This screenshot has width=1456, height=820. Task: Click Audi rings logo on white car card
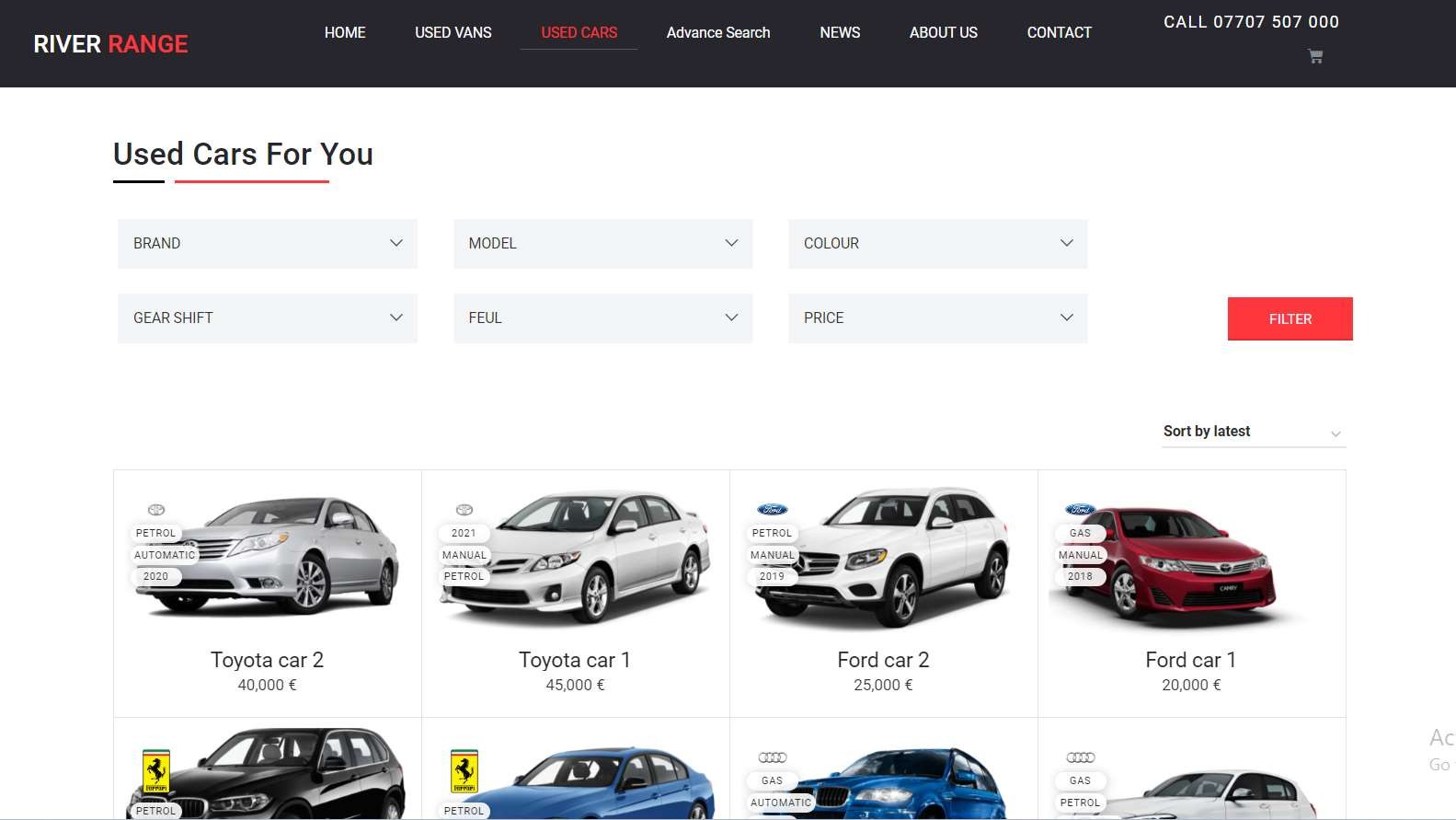click(x=1081, y=757)
